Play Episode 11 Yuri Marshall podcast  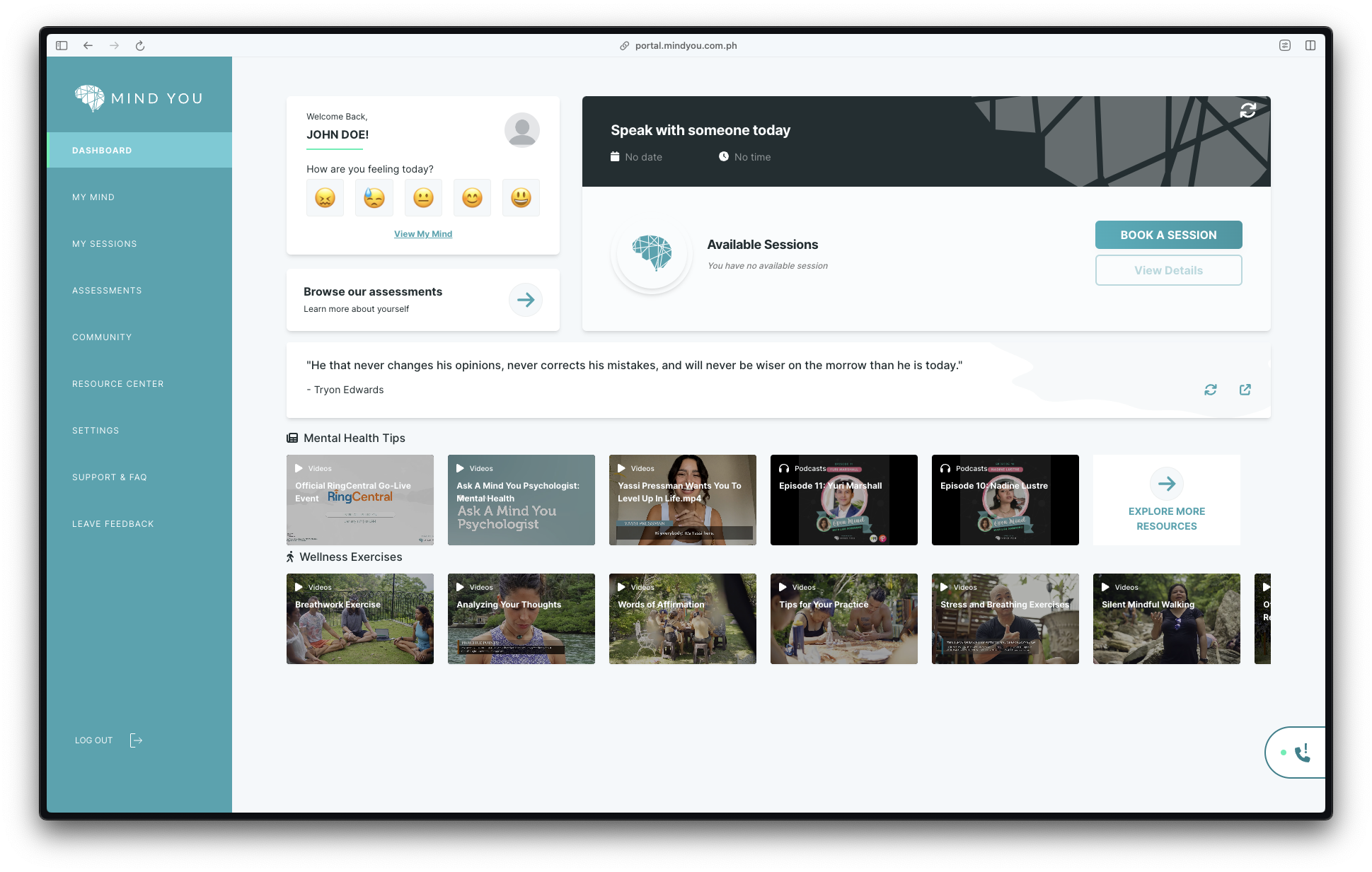(x=843, y=500)
